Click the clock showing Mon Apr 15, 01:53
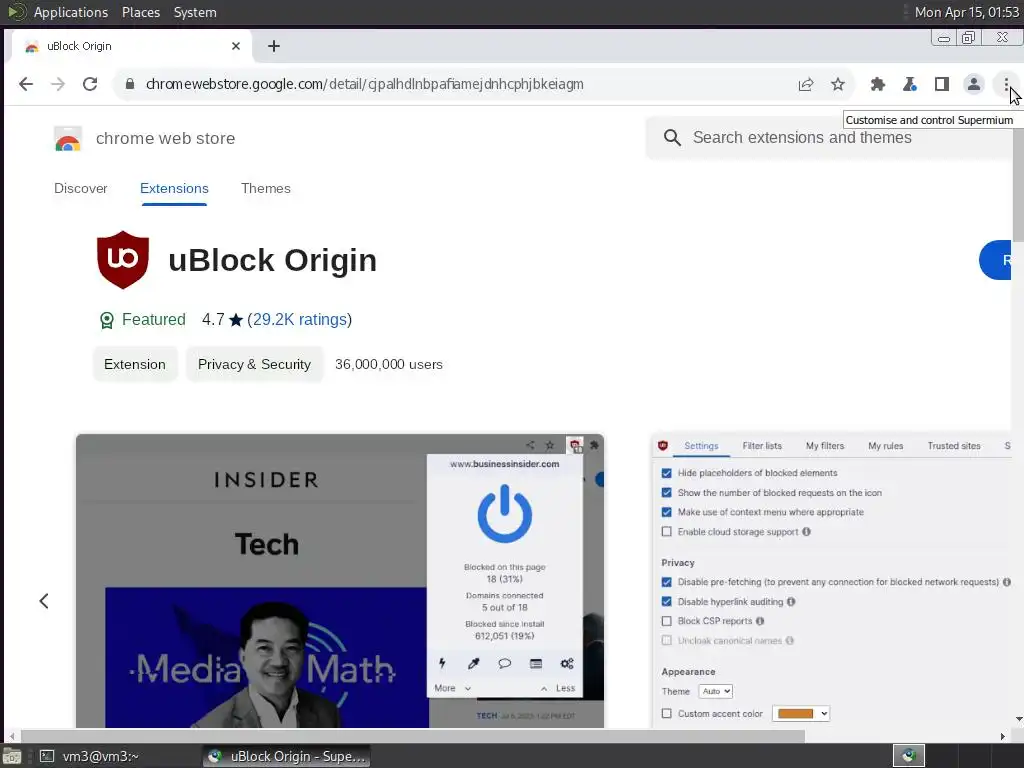Viewport: 1024px width, 768px height. pyautogui.click(x=967, y=12)
